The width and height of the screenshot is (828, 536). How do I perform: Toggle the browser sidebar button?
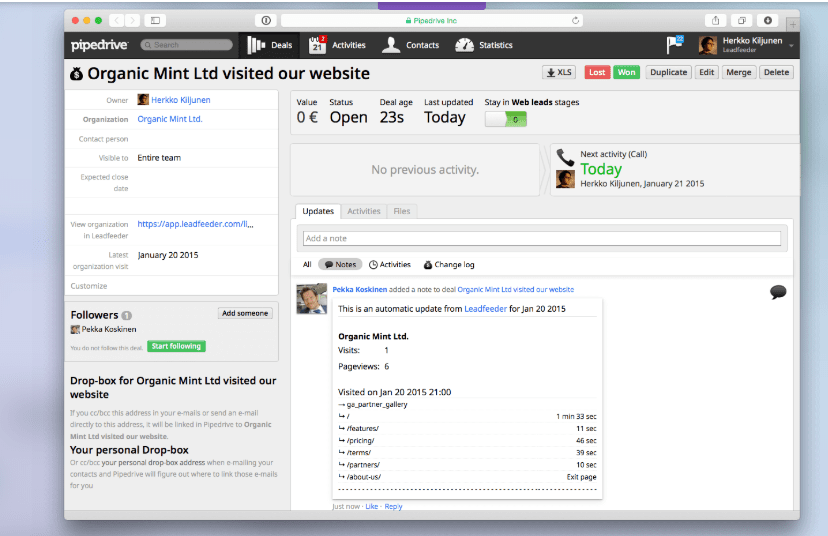point(155,21)
